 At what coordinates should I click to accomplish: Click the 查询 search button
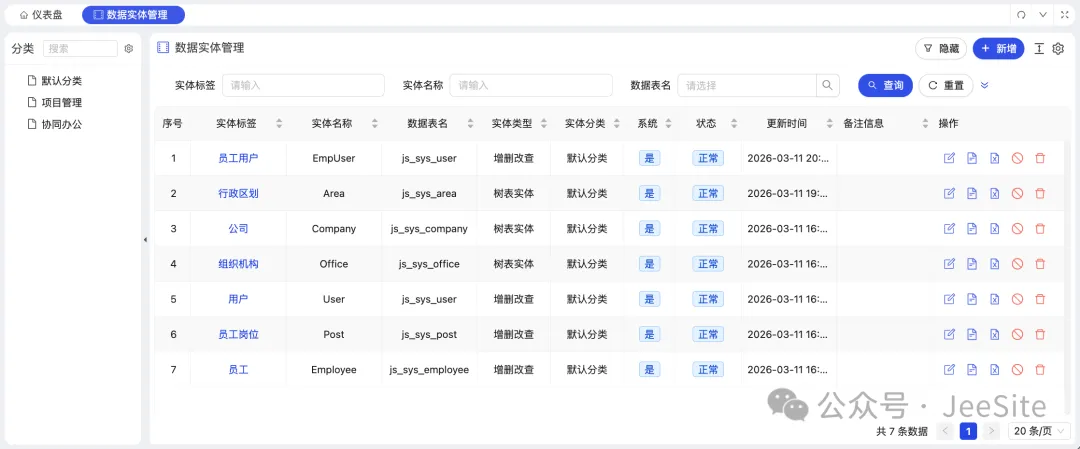pos(885,86)
